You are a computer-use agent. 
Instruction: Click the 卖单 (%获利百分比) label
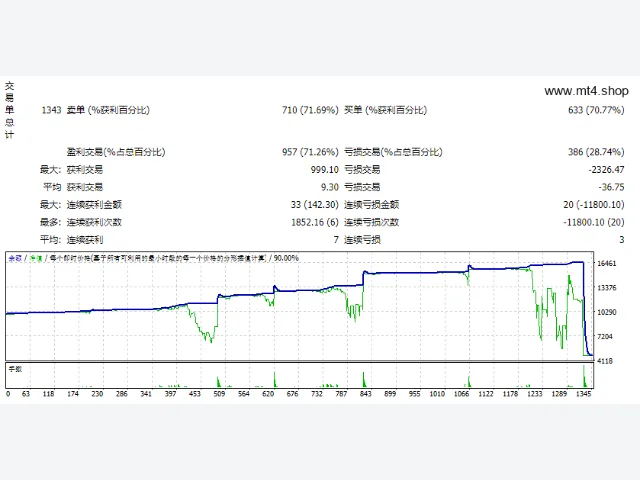coord(108,110)
